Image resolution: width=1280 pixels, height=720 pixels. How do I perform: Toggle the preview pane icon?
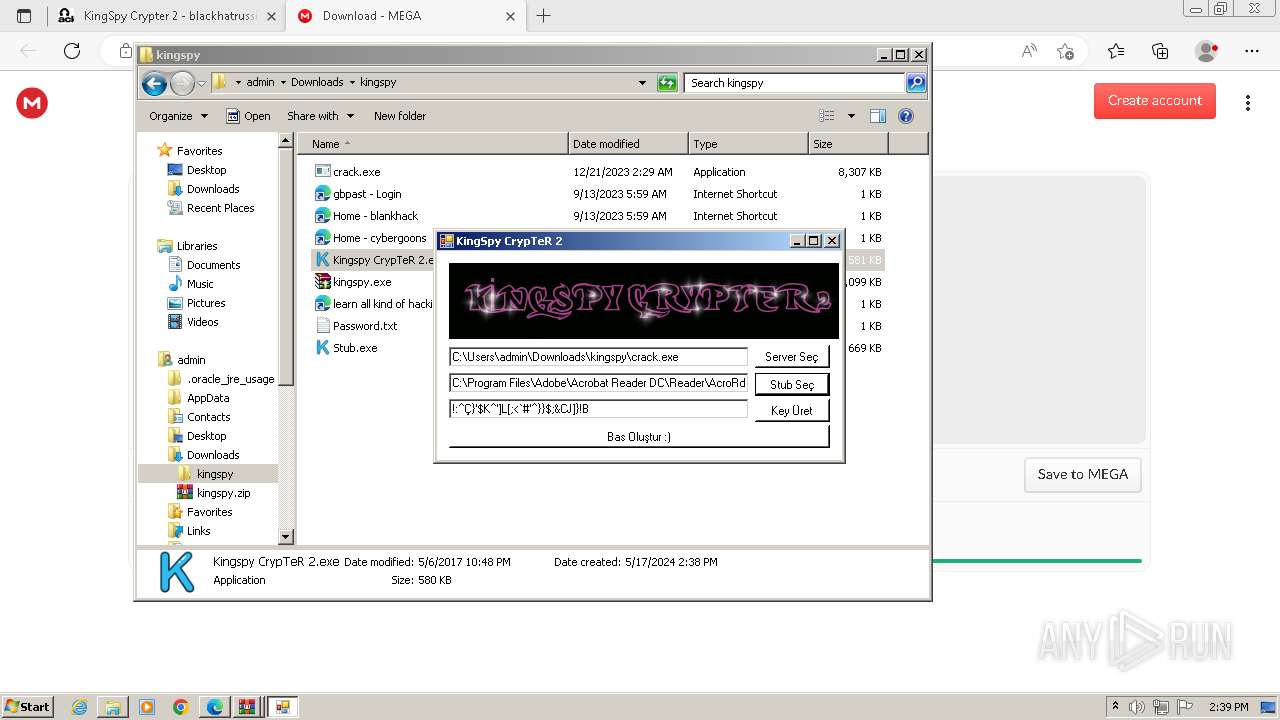point(878,116)
